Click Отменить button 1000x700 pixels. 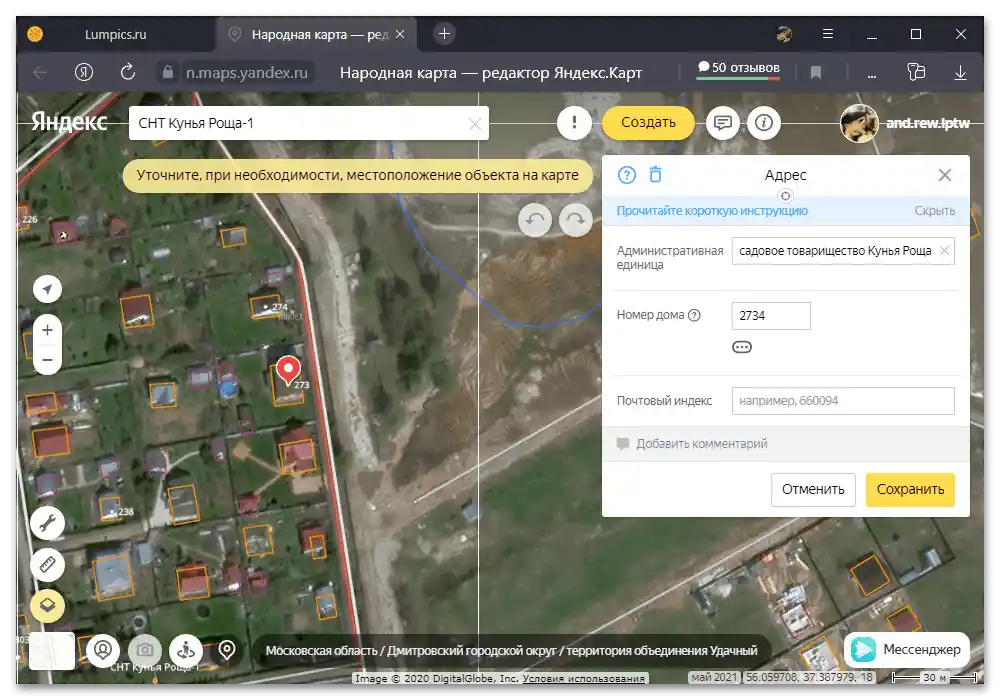[x=813, y=490]
